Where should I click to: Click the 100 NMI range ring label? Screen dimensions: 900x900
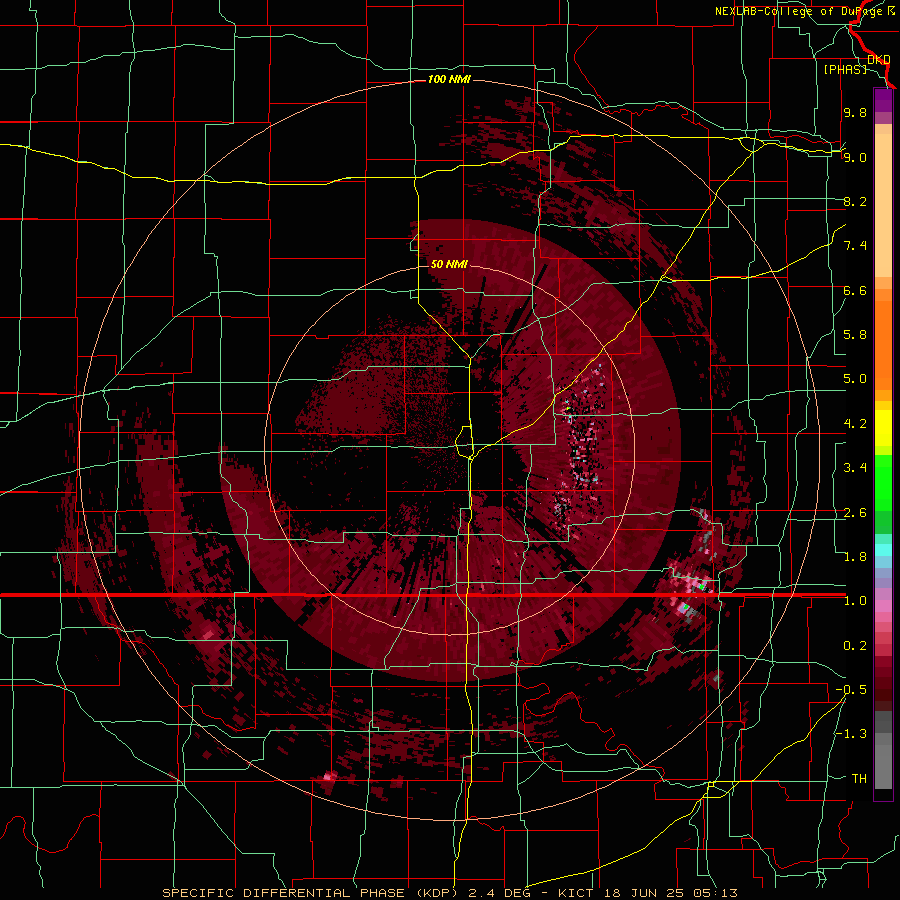449,79
